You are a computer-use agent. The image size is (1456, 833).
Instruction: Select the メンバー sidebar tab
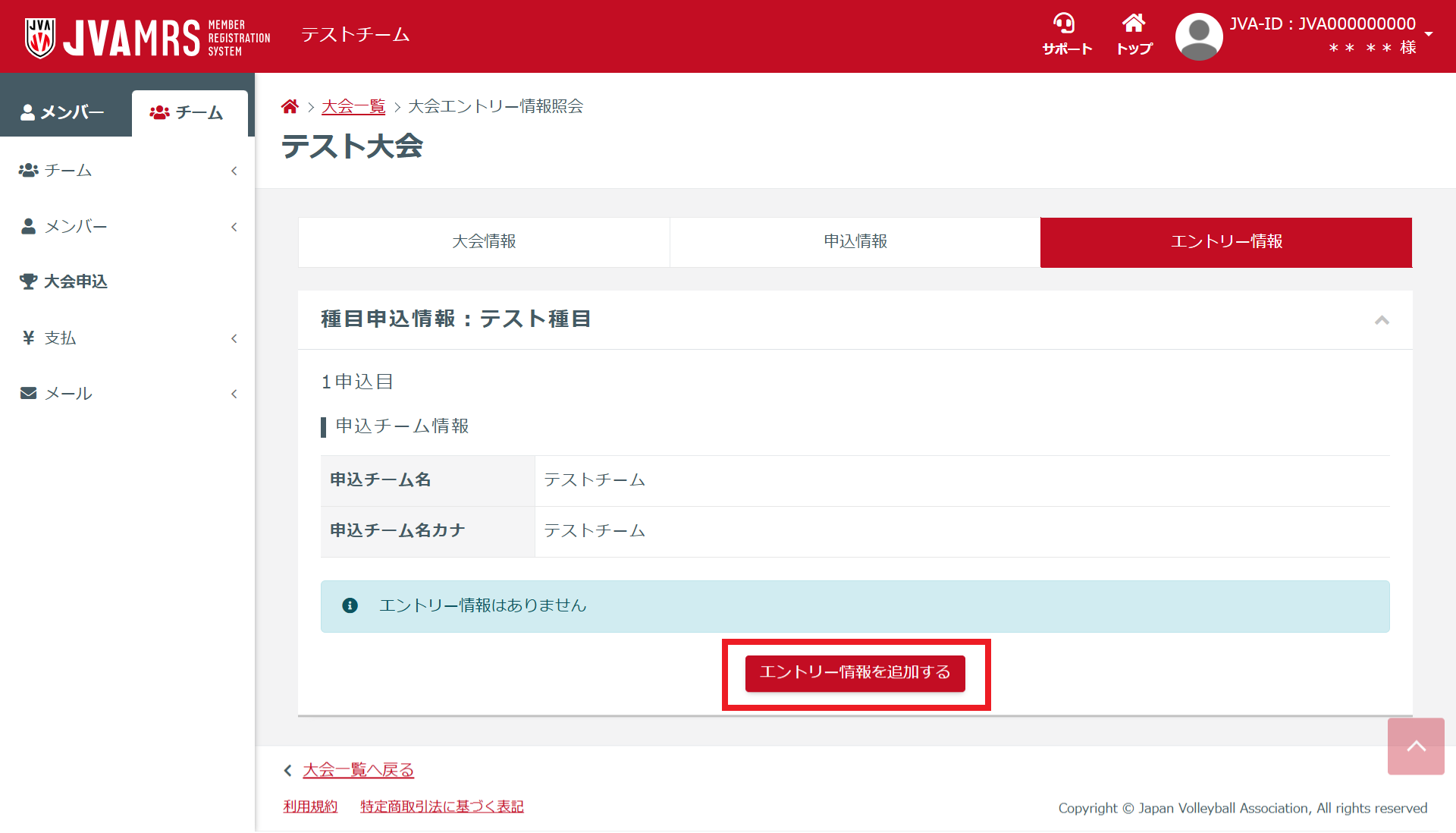coord(64,112)
